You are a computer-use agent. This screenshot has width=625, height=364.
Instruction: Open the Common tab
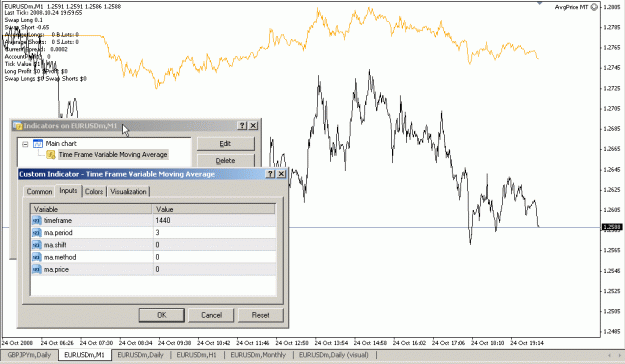click(x=39, y=192)
